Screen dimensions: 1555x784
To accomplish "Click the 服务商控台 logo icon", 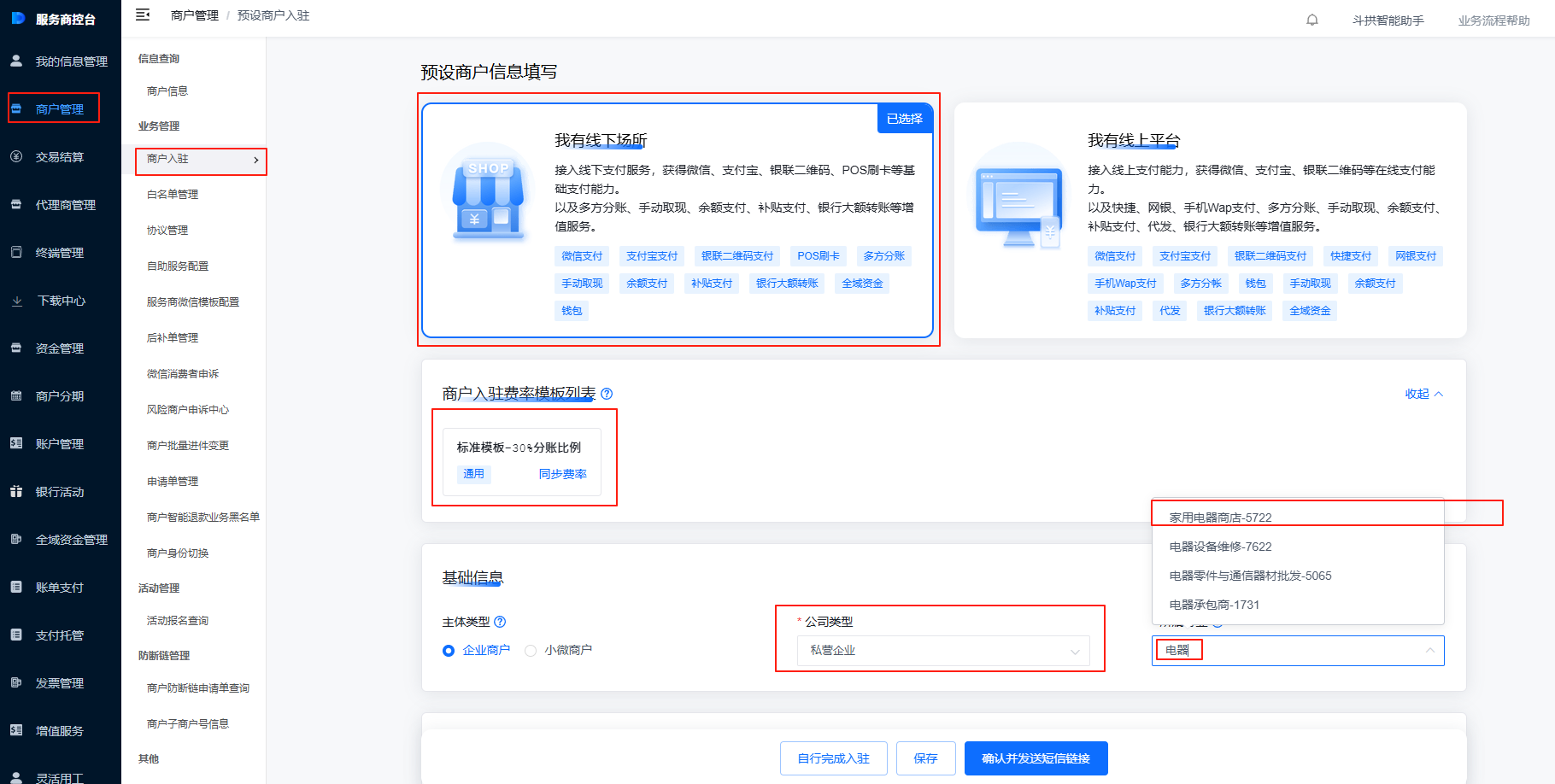I will point(17,18).
